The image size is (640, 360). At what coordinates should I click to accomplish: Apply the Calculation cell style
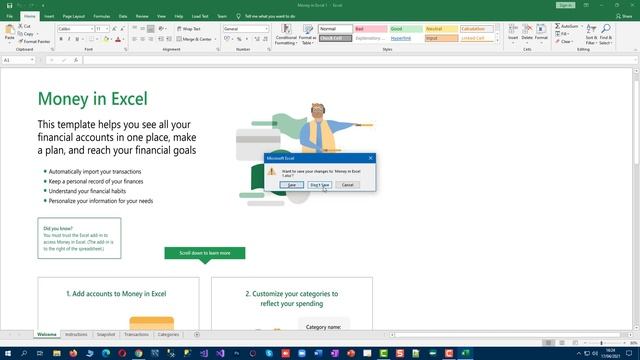[476, 29]
